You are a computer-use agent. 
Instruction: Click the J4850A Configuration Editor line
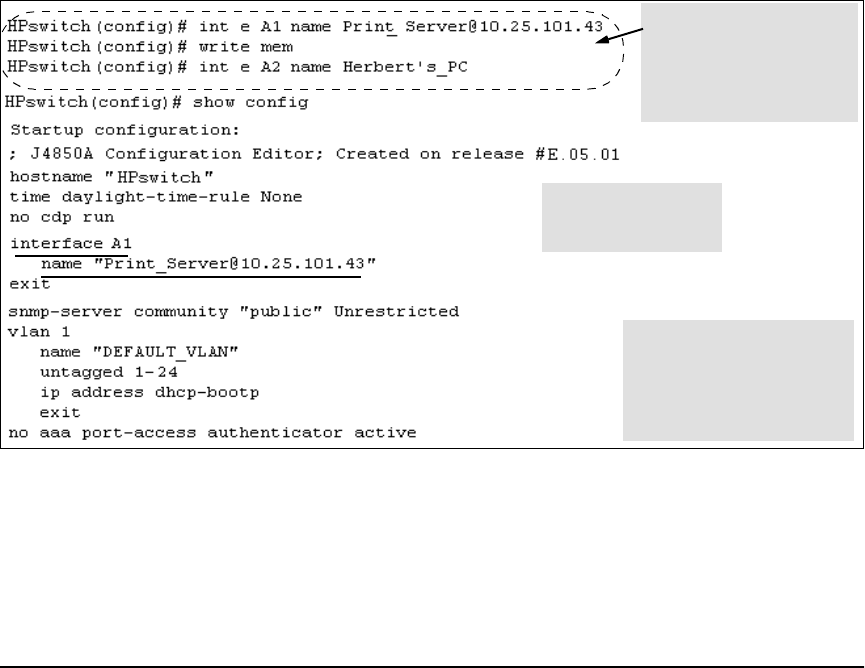click(x=314, y=154)
